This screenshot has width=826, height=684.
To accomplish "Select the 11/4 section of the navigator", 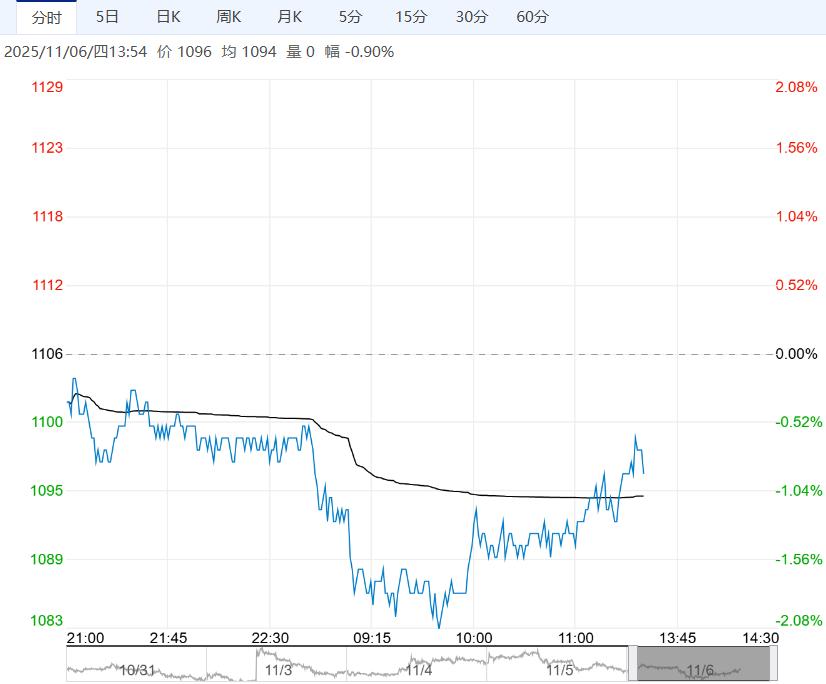I will pos(418,670).
